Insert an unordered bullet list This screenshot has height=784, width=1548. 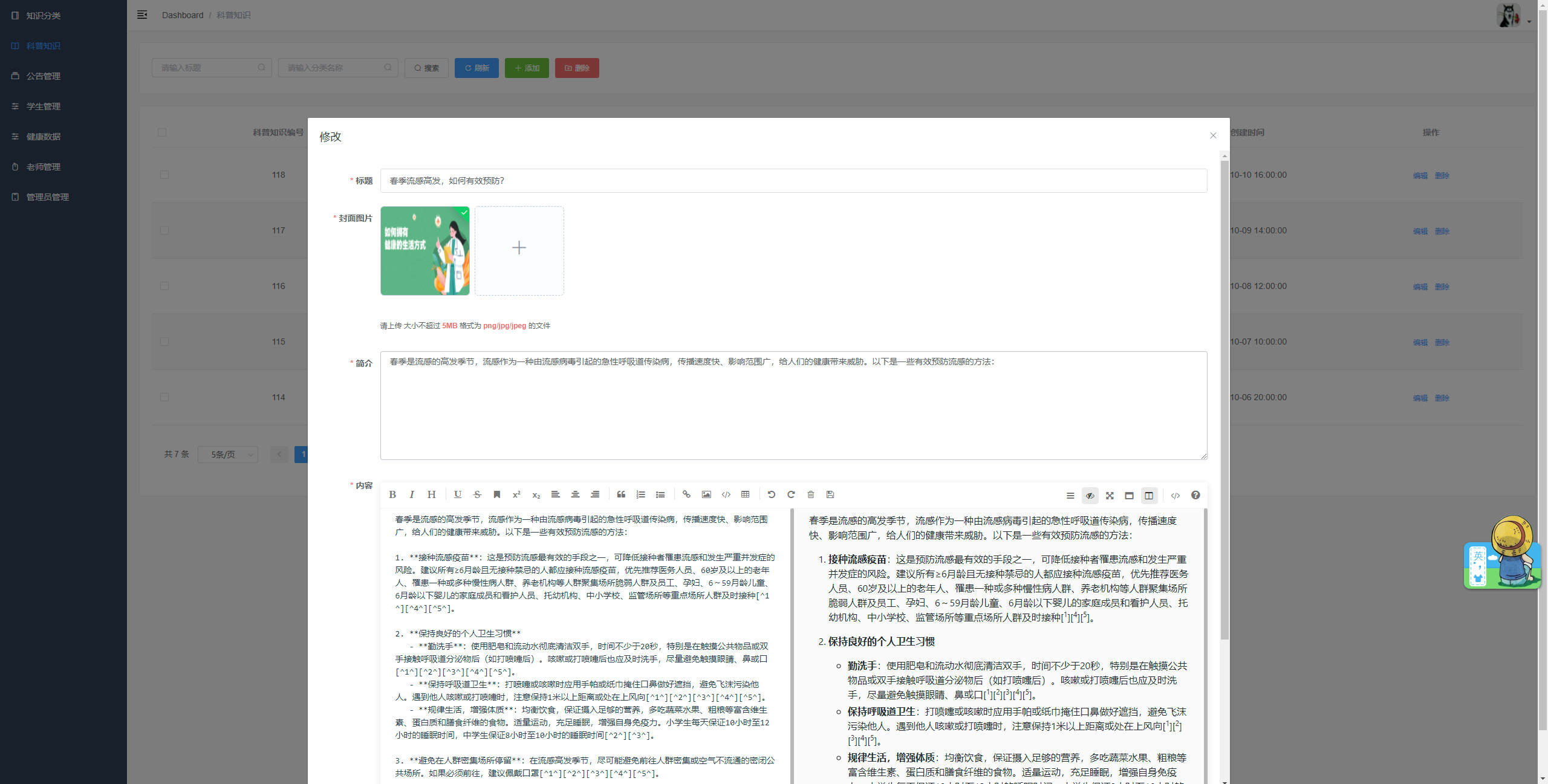660,494
